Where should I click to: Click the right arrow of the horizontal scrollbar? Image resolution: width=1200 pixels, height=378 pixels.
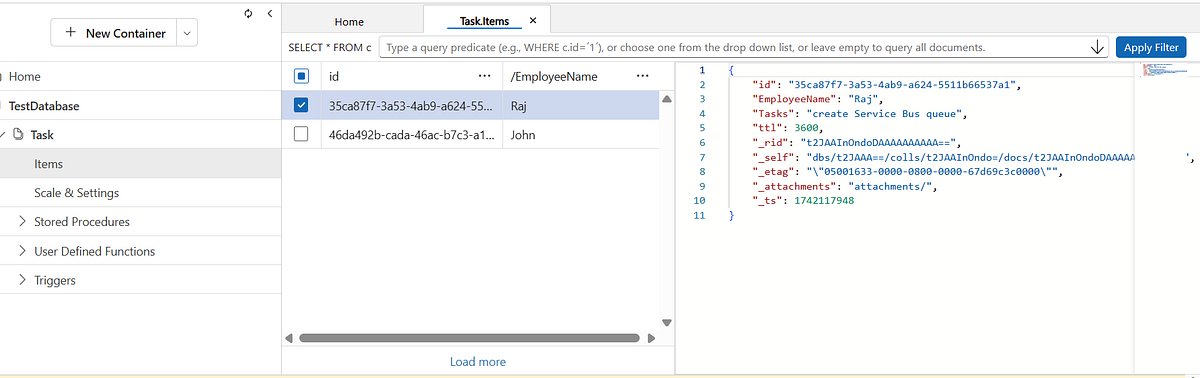tap(650, 338)
